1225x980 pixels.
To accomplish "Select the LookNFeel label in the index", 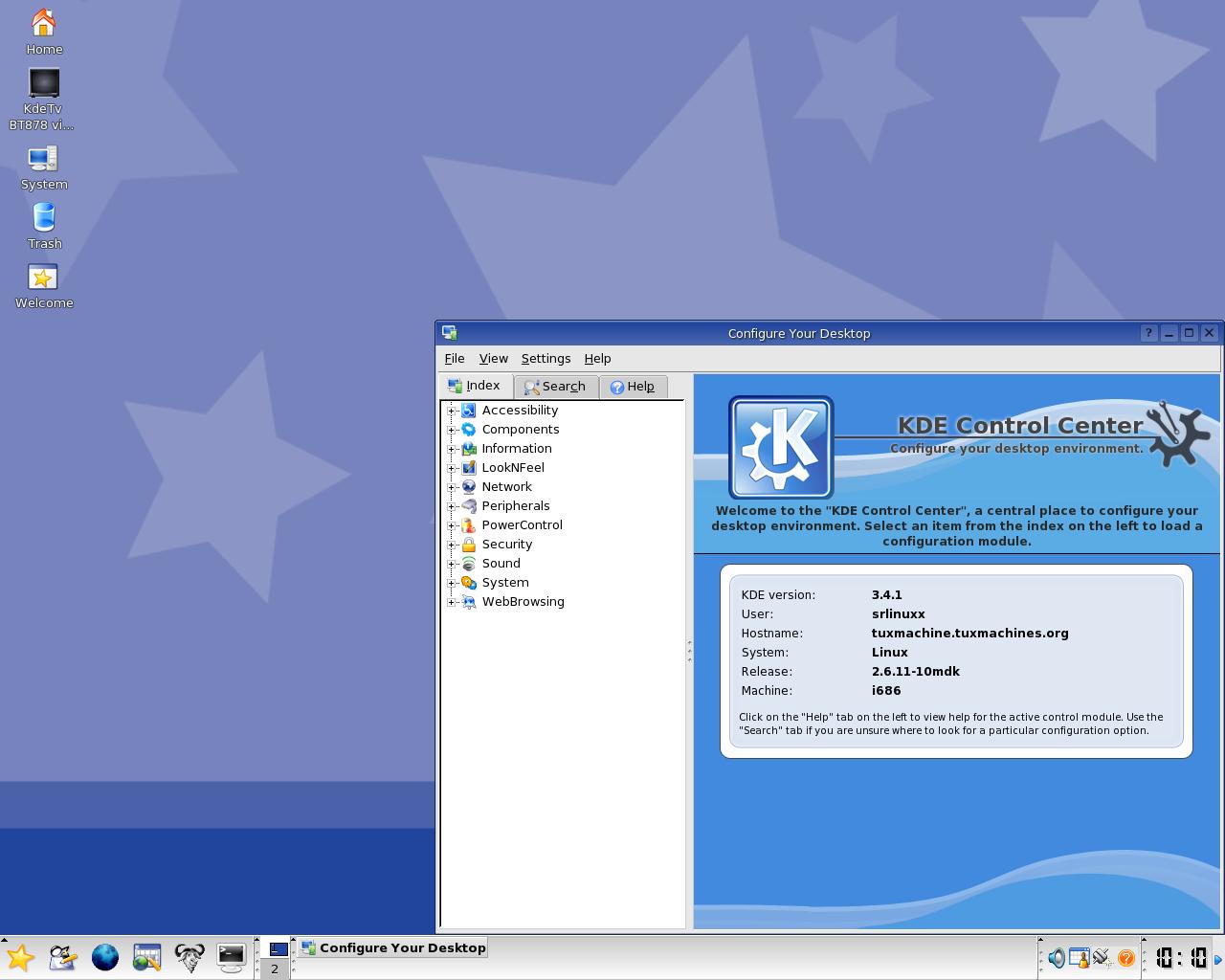I will pos(513,468).
